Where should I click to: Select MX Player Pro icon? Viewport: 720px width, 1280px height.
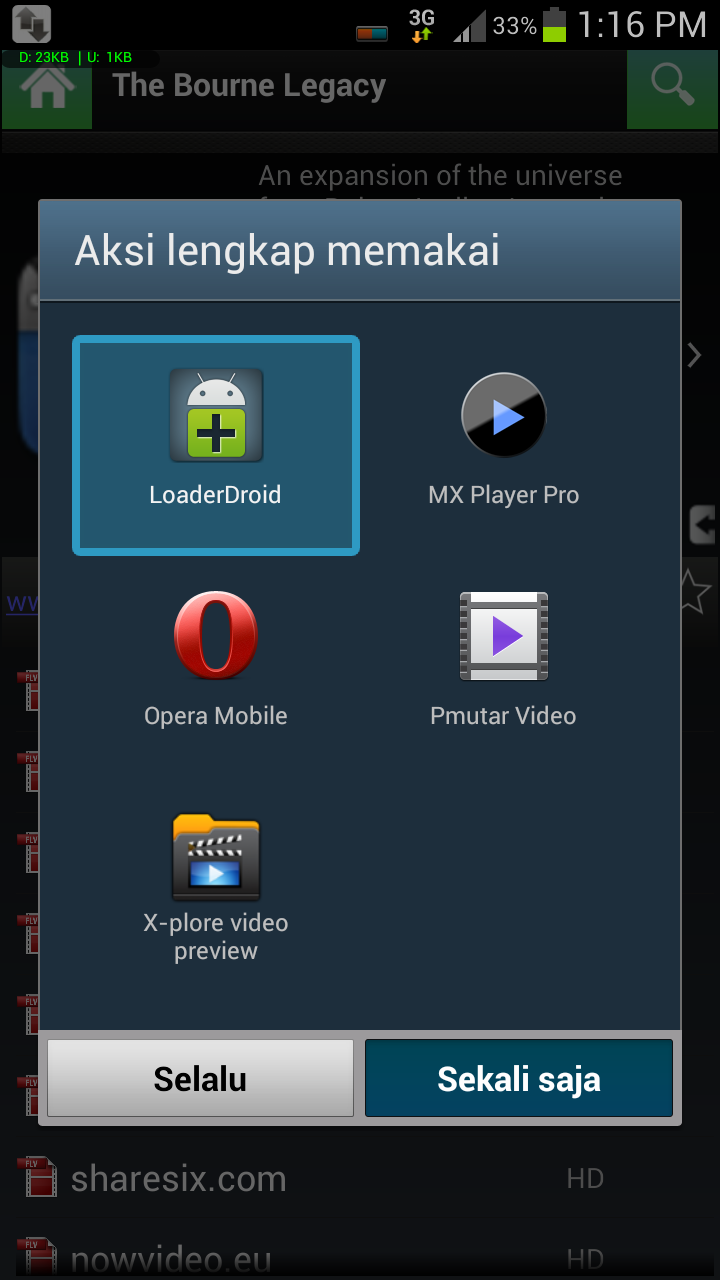(x=503, y=415)
